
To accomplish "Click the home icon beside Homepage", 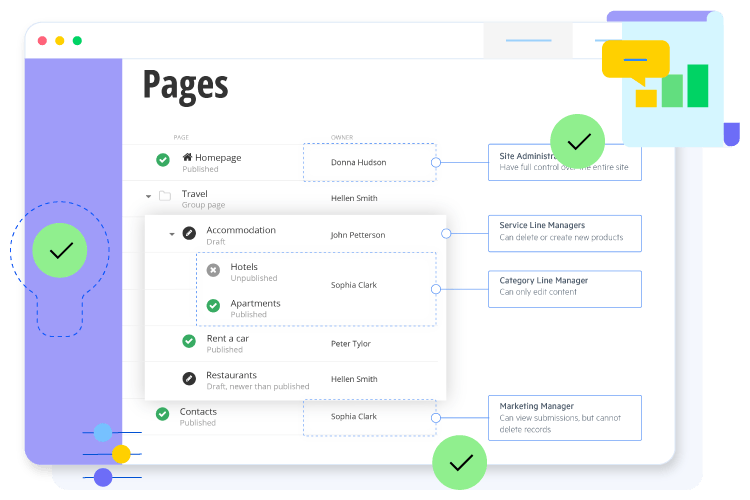I will click(187, 158).
